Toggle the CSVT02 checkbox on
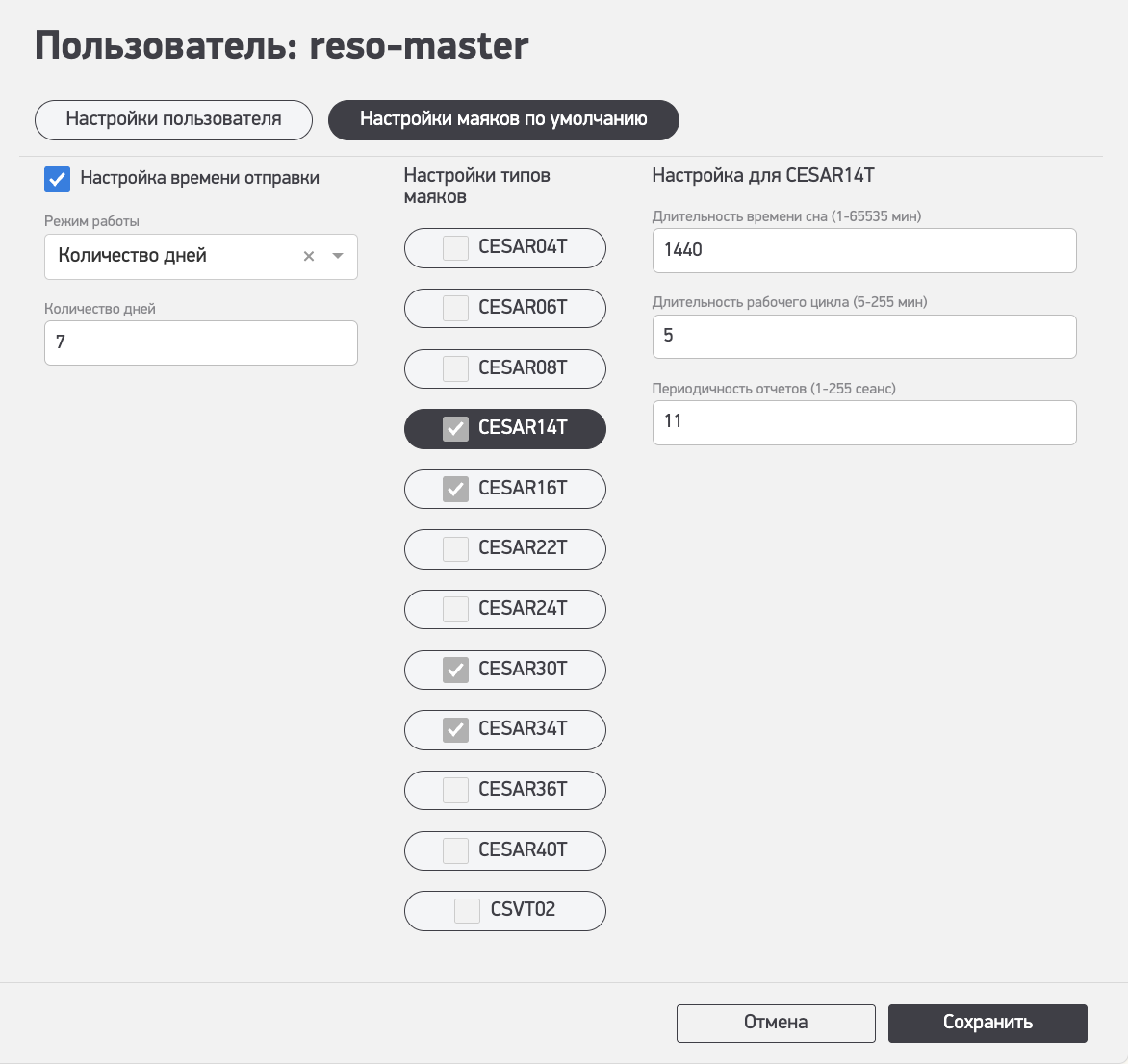 coord(467,910)
